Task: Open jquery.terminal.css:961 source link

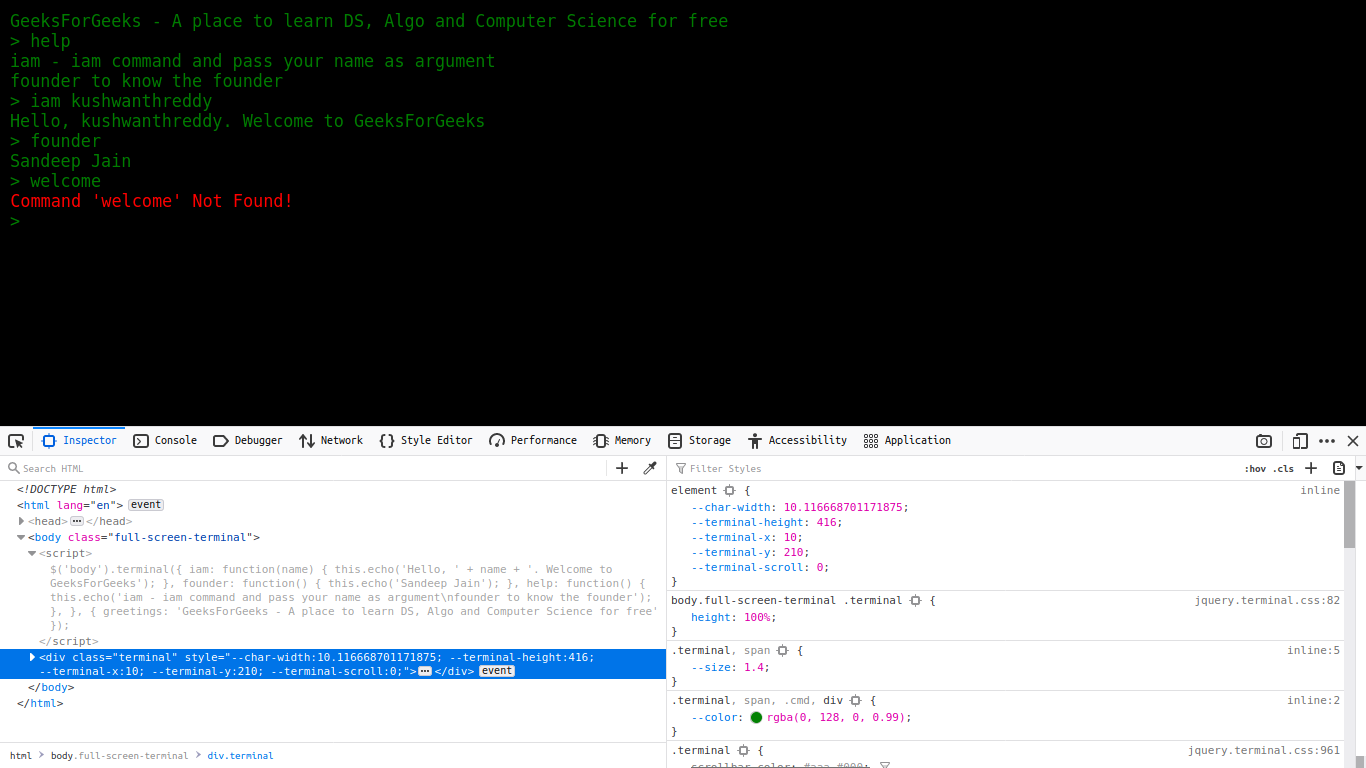Action: tap(1264, 751)
